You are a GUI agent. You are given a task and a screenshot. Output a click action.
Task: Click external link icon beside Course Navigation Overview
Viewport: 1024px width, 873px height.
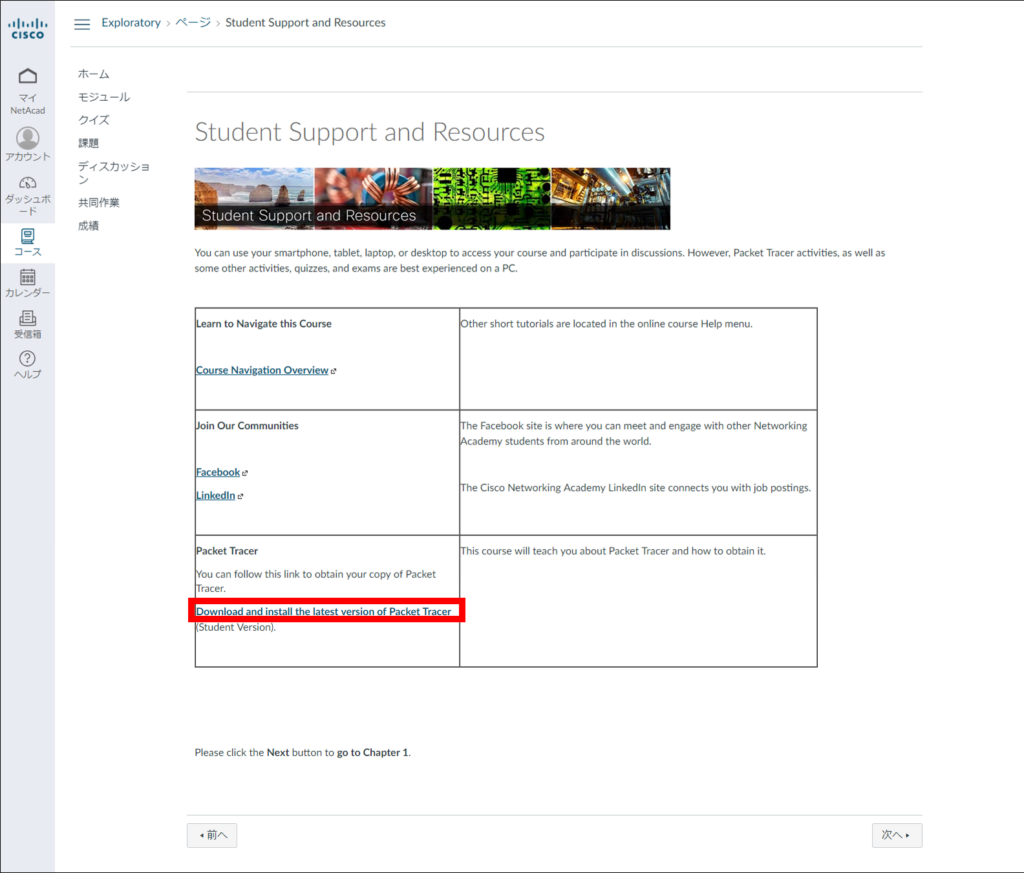(x=334, y=371)
